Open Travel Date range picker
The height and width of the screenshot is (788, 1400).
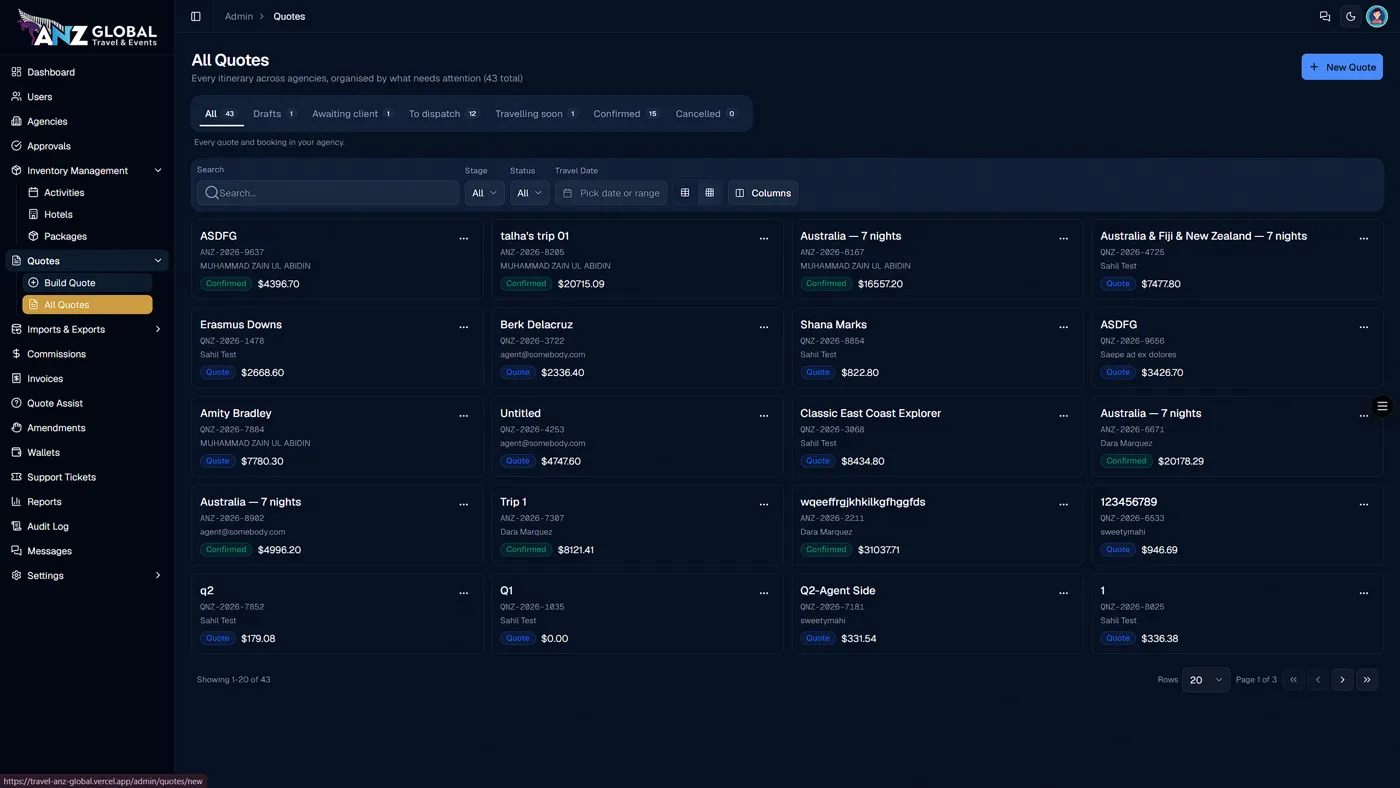point(611,193)
